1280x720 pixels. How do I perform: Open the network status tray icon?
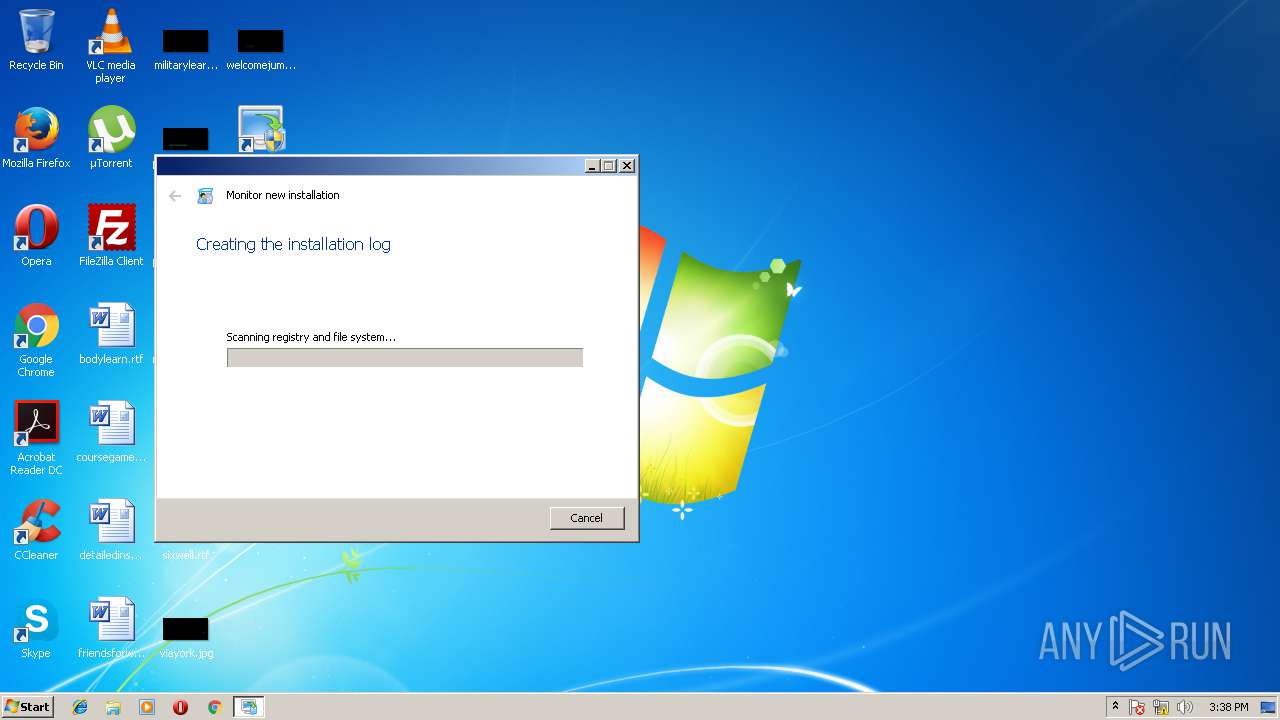point(1161,707)
